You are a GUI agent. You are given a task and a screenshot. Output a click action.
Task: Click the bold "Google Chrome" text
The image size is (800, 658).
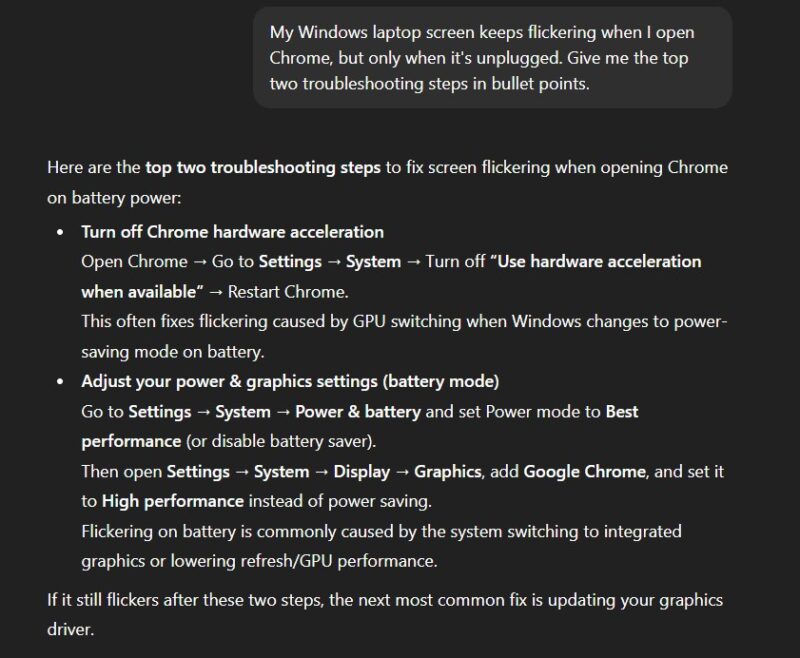585,471
